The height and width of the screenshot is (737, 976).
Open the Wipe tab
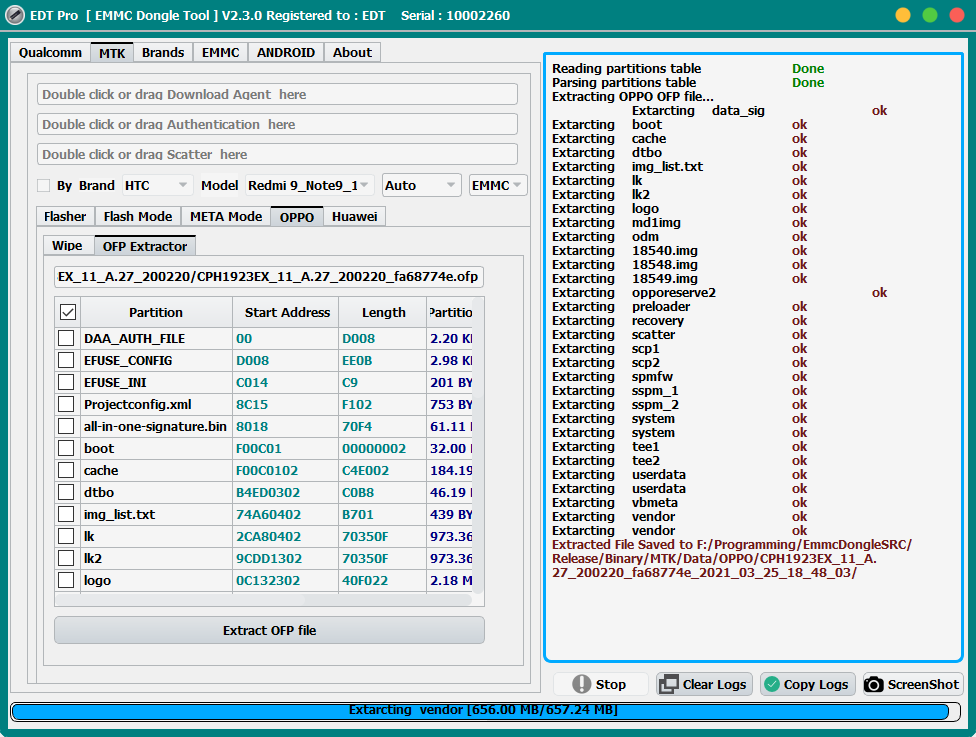[67, 246]
